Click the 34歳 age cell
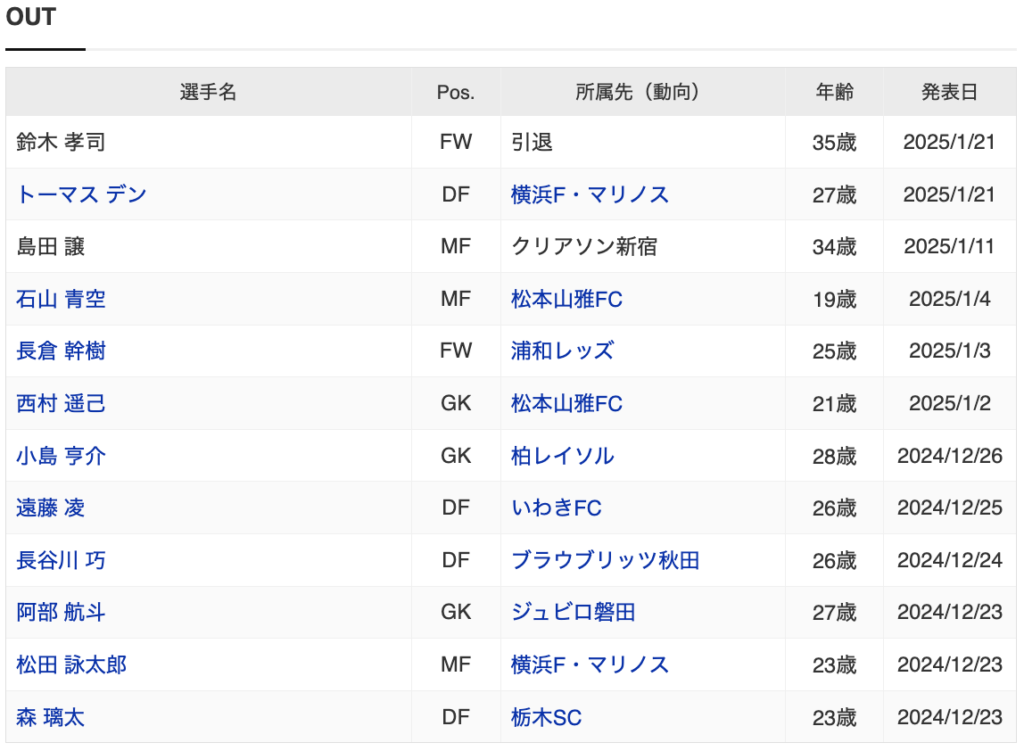1024x751 pixels. click(x=834, y=247)
